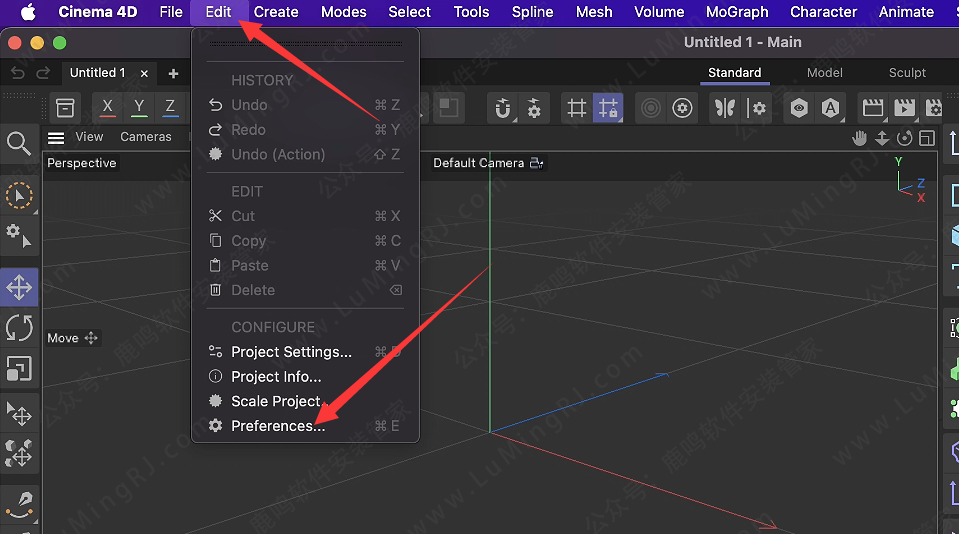Screen dimensions: 959x534
Task: Click the viewport pan hand icon
Action: point(859,138)
